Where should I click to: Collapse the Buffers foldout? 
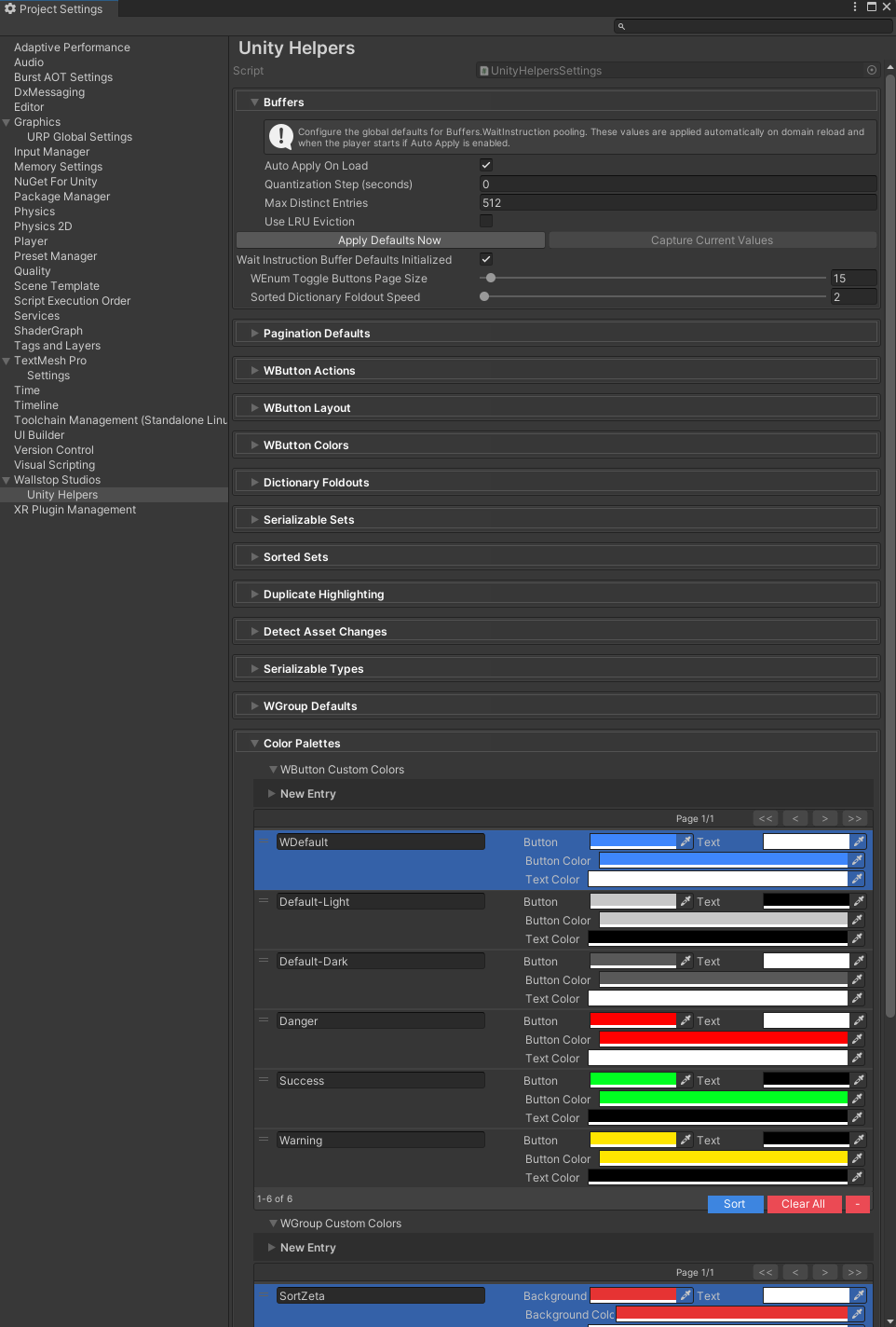tap(254, 102)
